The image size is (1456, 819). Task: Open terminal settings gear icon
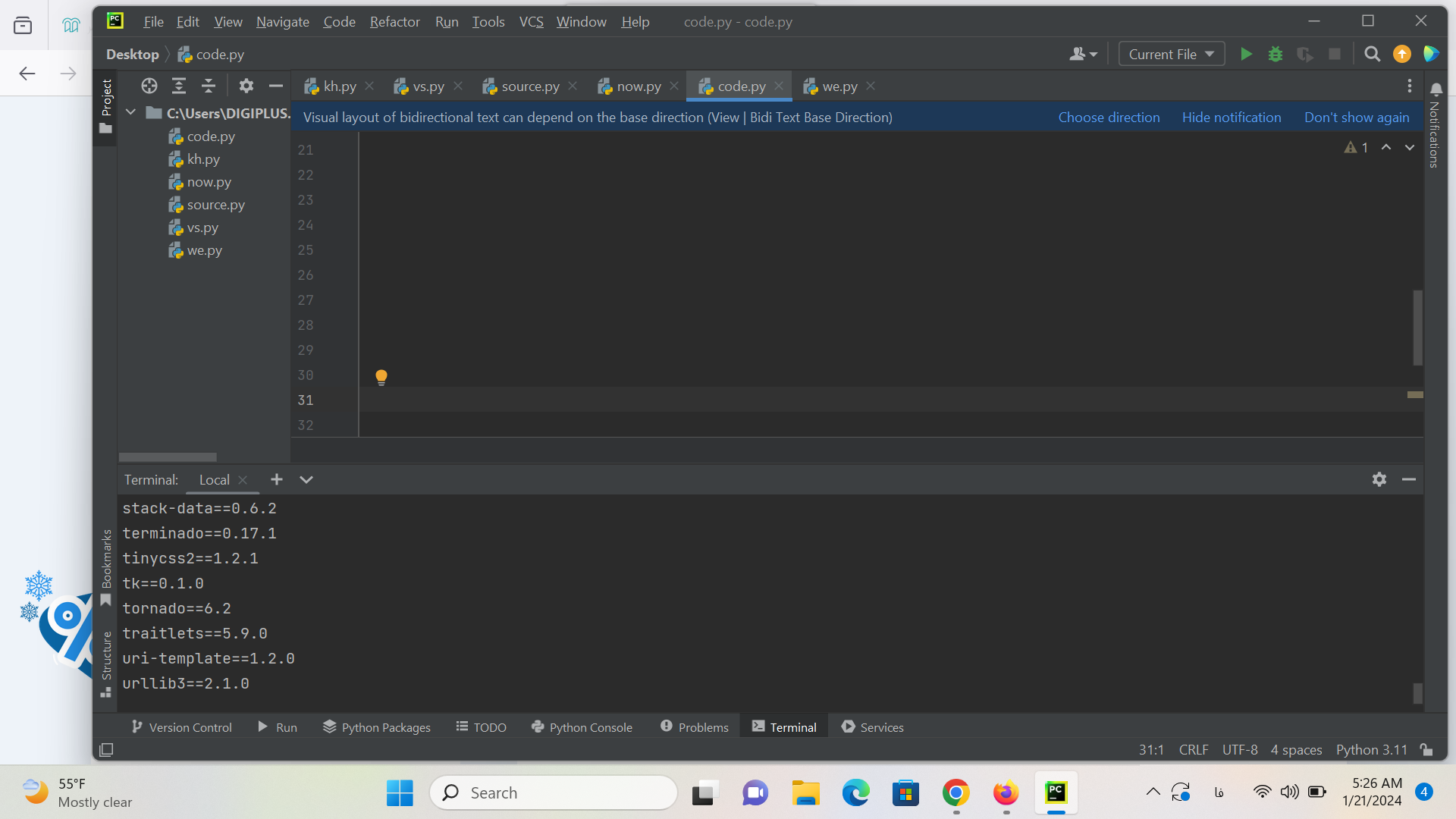pyautogui.click(x=1379, y=479)
